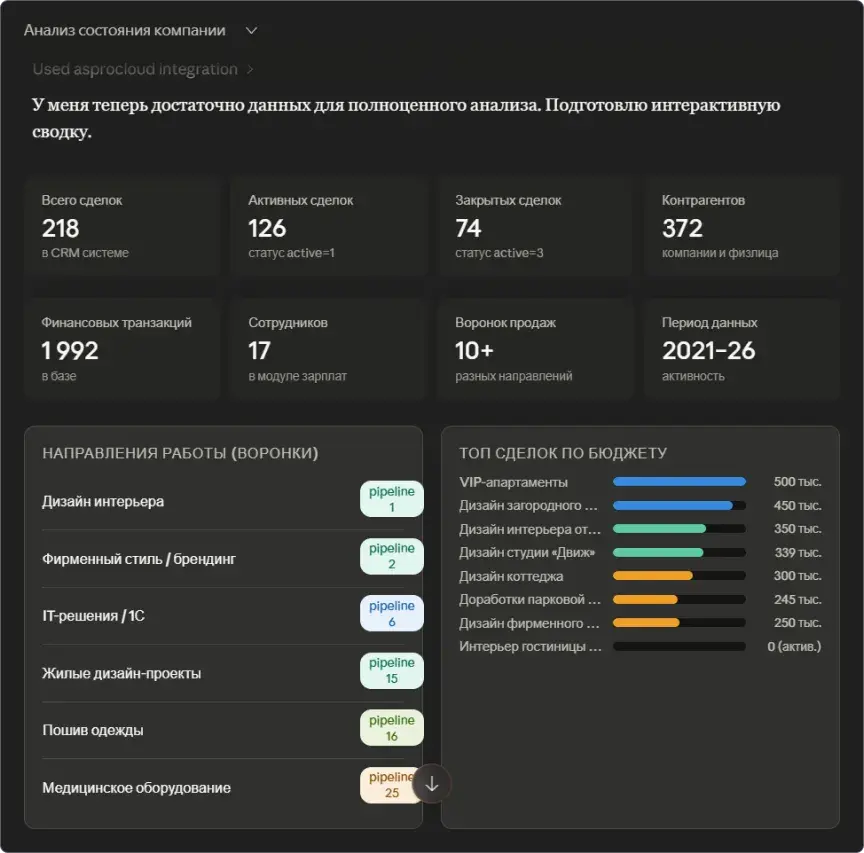Select the Жилые дизайн-проекты row
Screen dimensions: 864x853
pos(223,673)
